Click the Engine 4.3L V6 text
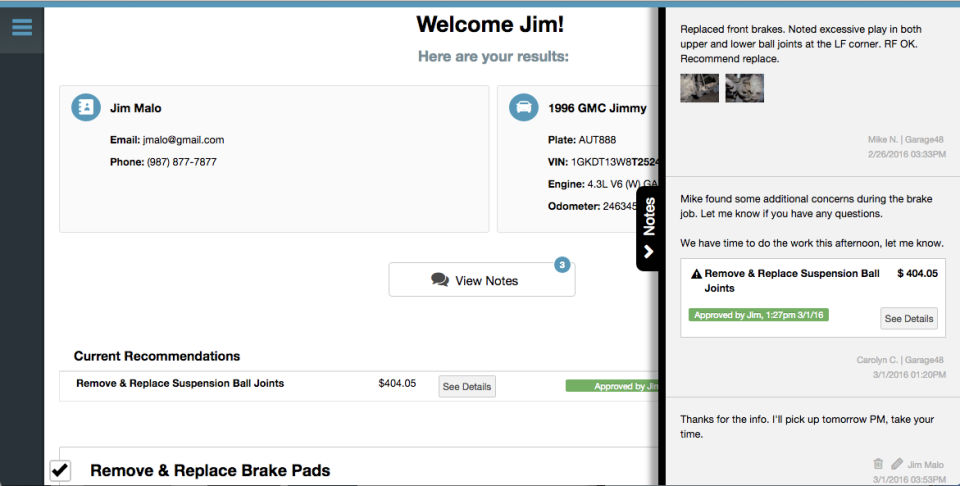Image resolution: width=960 pixels, height=486 pixels. click(623, 184)
